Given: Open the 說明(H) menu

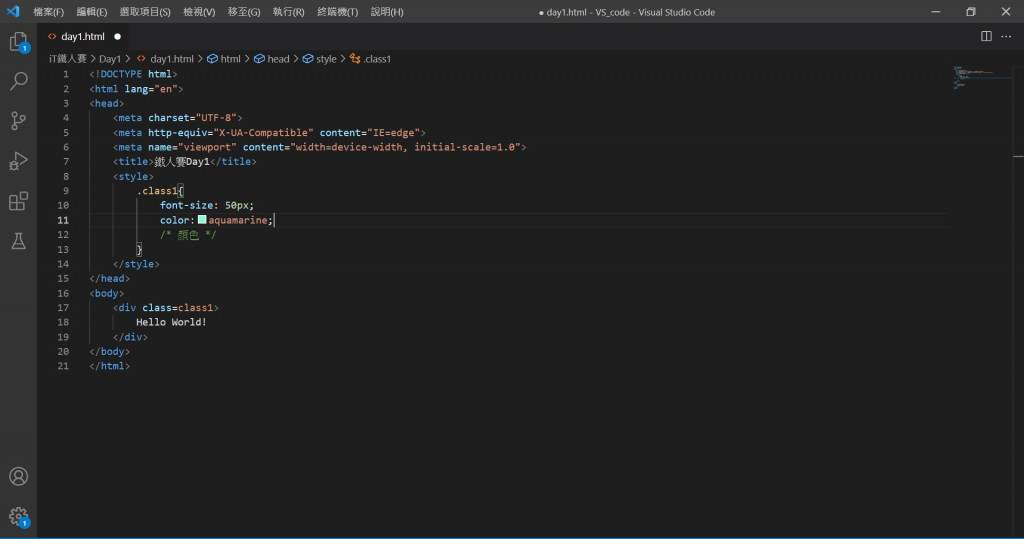Looking at the screenshot, I should point(387,12).
